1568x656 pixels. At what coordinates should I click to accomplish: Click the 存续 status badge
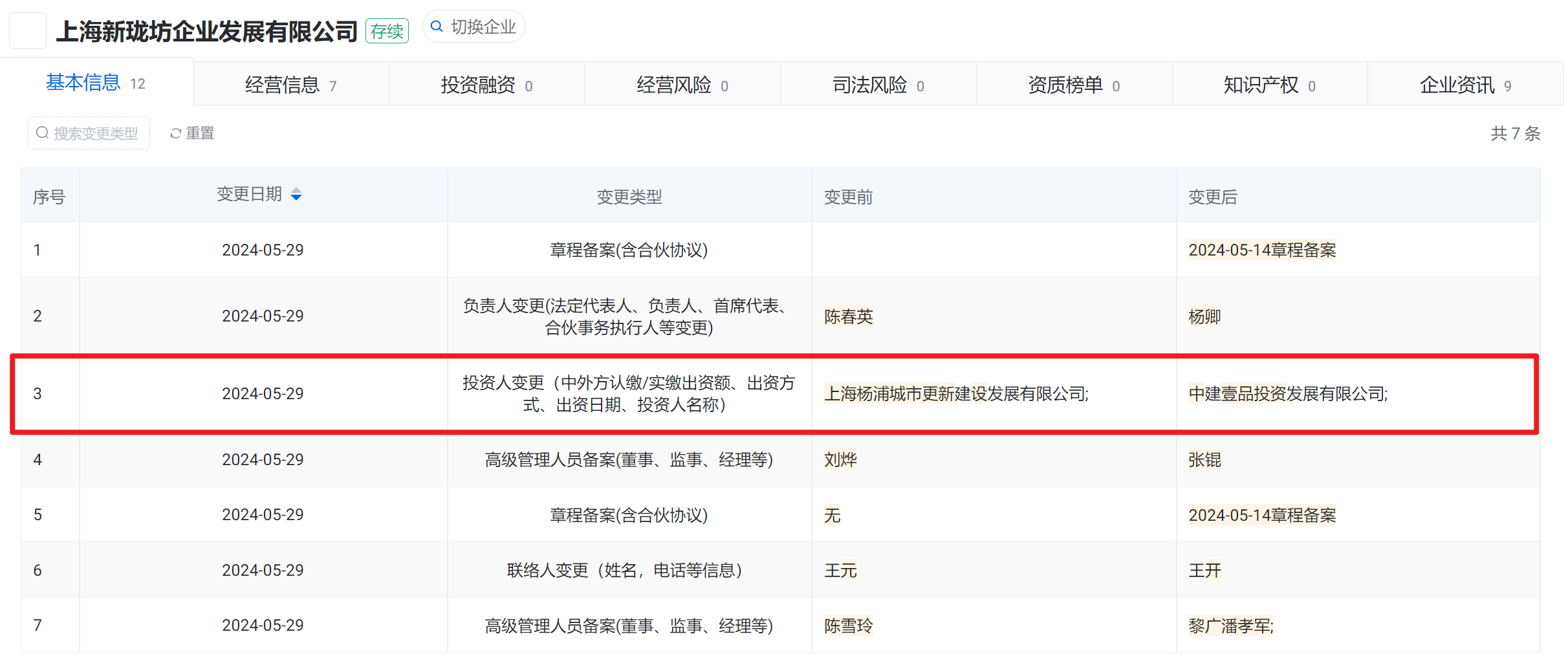coord(387,31)
